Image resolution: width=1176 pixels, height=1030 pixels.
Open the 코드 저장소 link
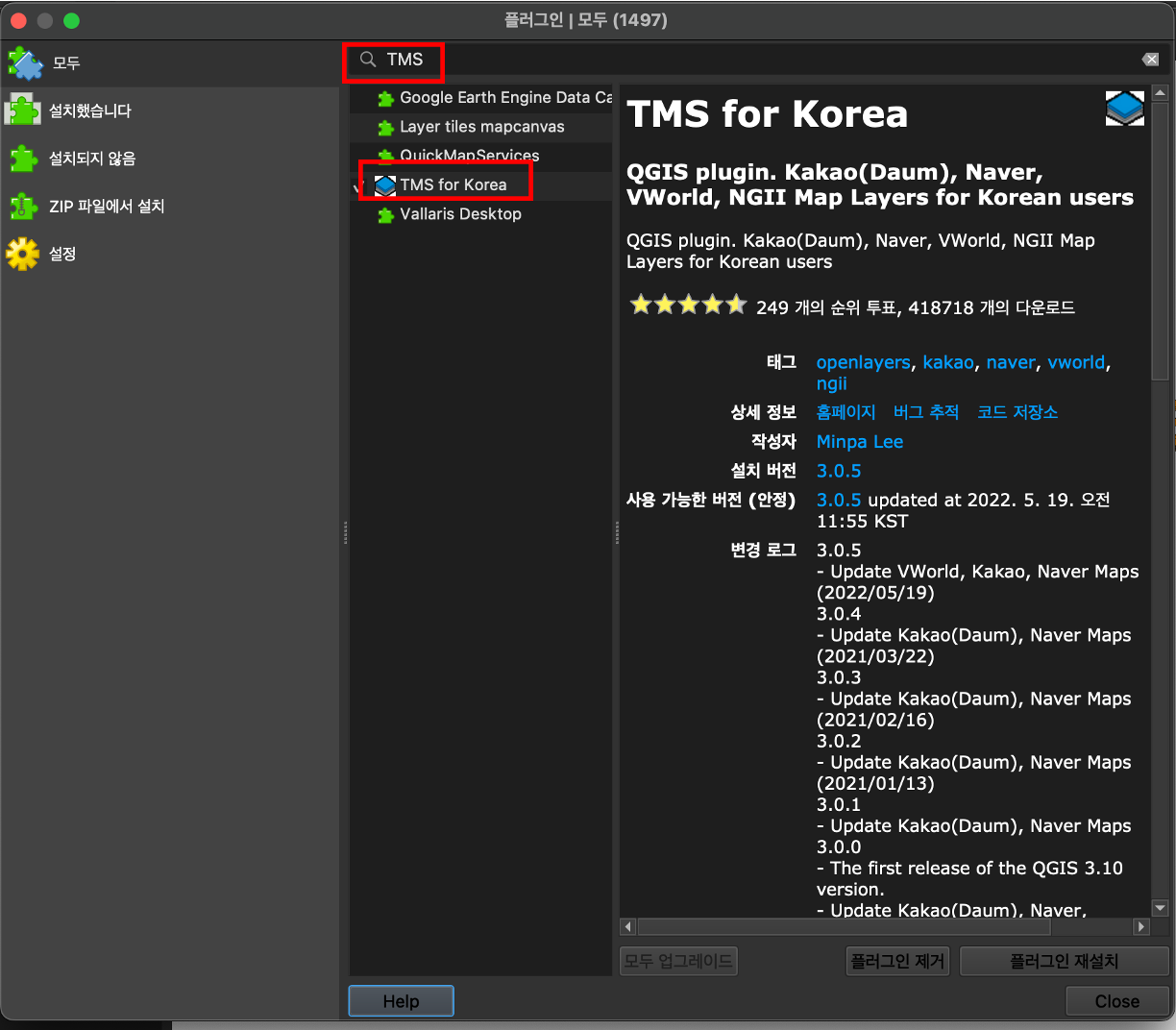coord(1017,412)
